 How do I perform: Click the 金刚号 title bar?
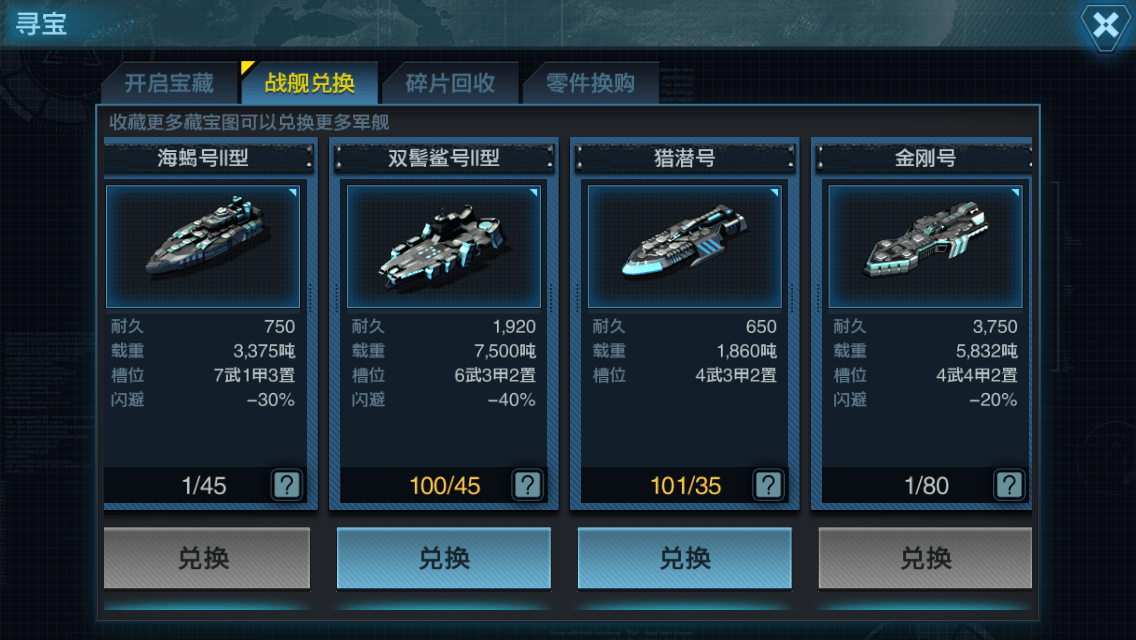[924, 158]
